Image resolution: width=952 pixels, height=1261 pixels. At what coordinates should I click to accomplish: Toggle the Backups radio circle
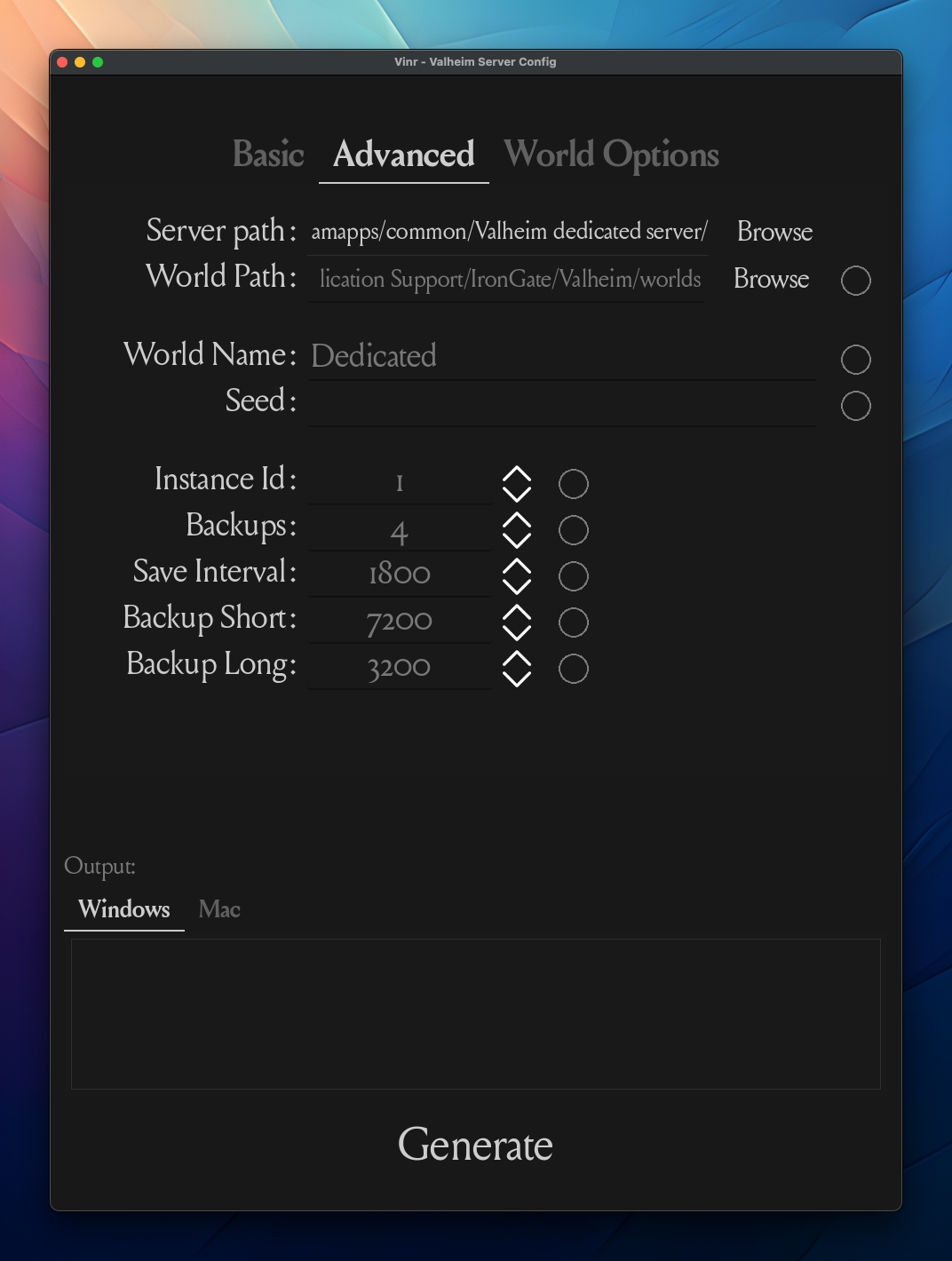[573, 530]
